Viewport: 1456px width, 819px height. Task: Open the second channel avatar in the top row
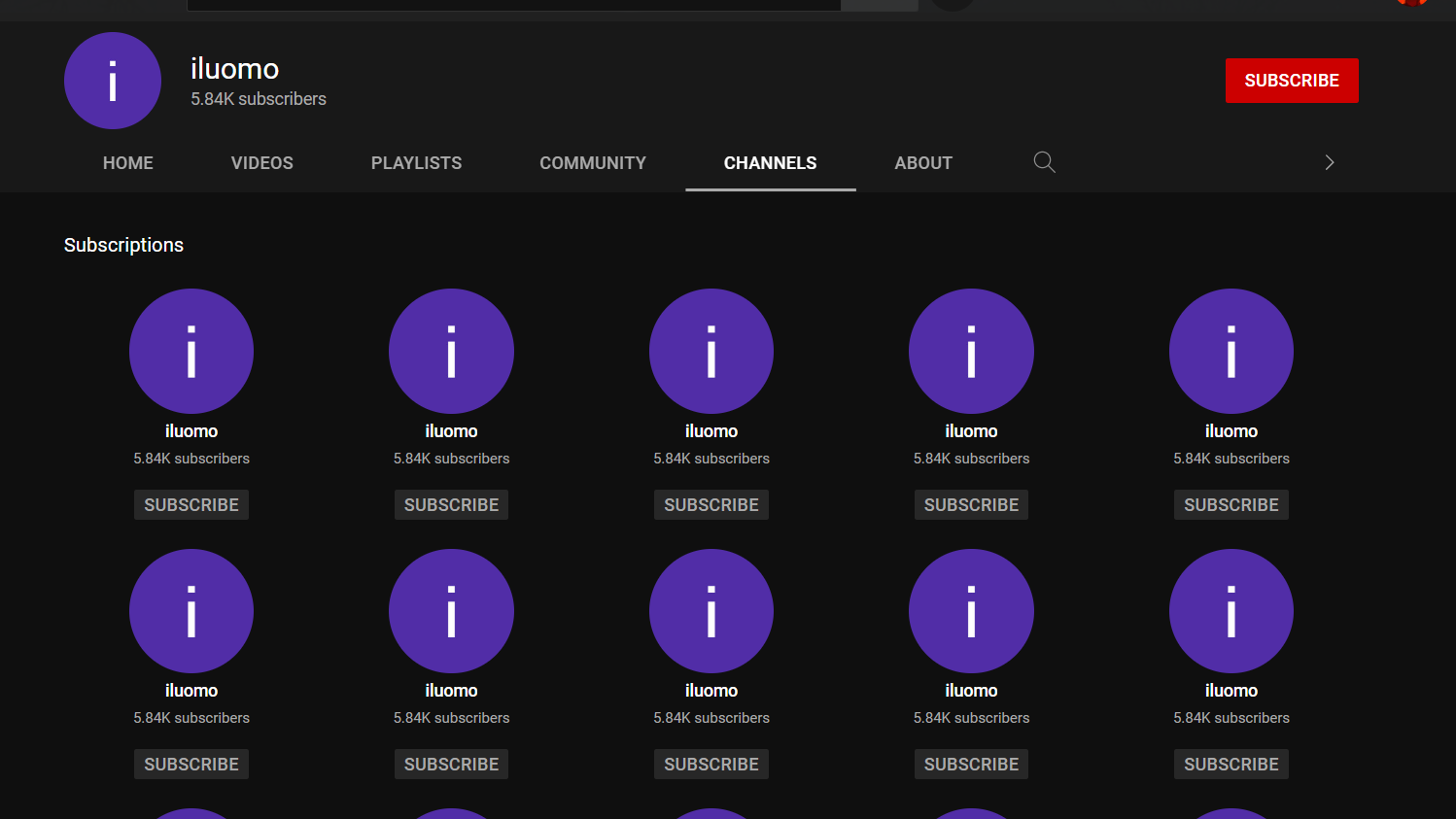tap(451, 351)
